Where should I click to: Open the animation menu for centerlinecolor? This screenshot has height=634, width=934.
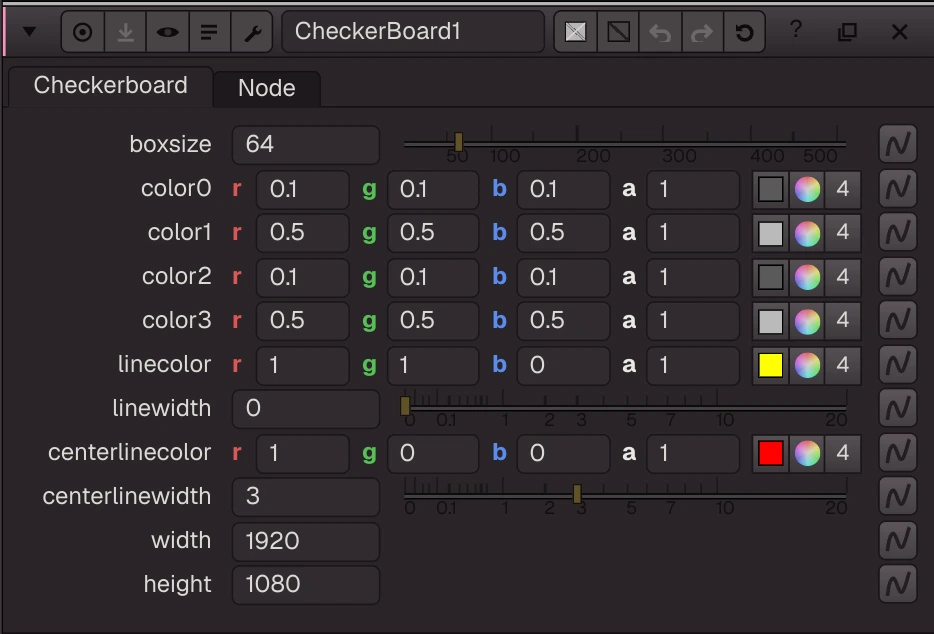898,452
